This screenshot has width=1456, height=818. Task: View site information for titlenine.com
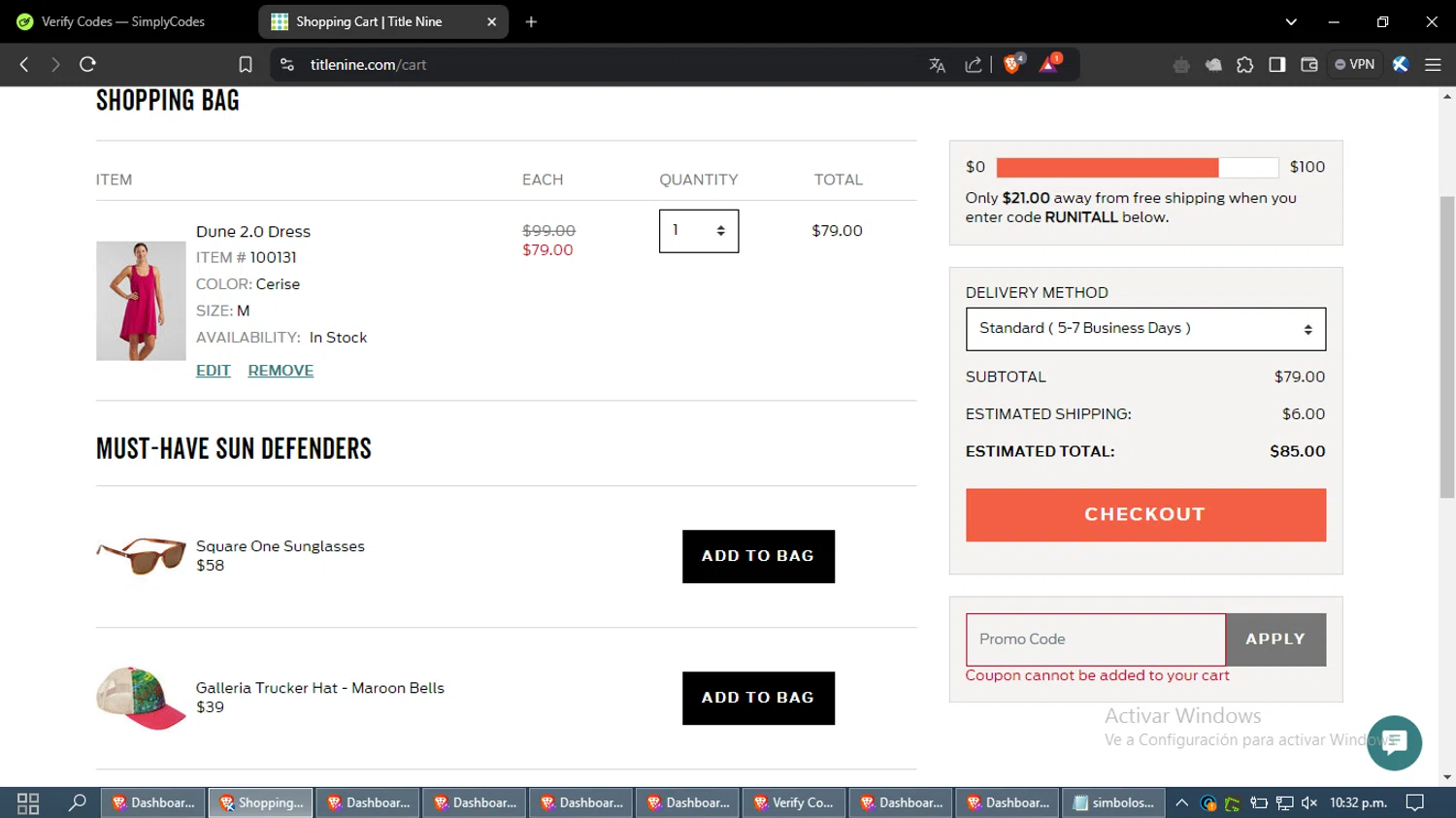coord(286,64)
